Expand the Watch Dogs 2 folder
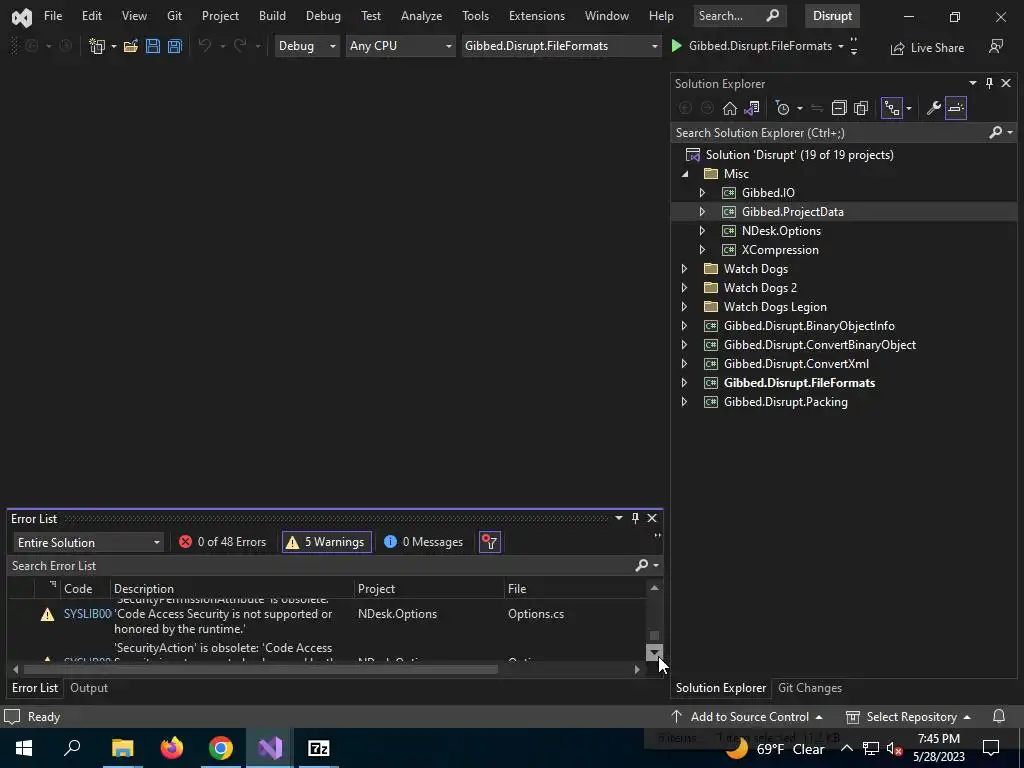The image size is (1024, 768). (x=684, y=287)
